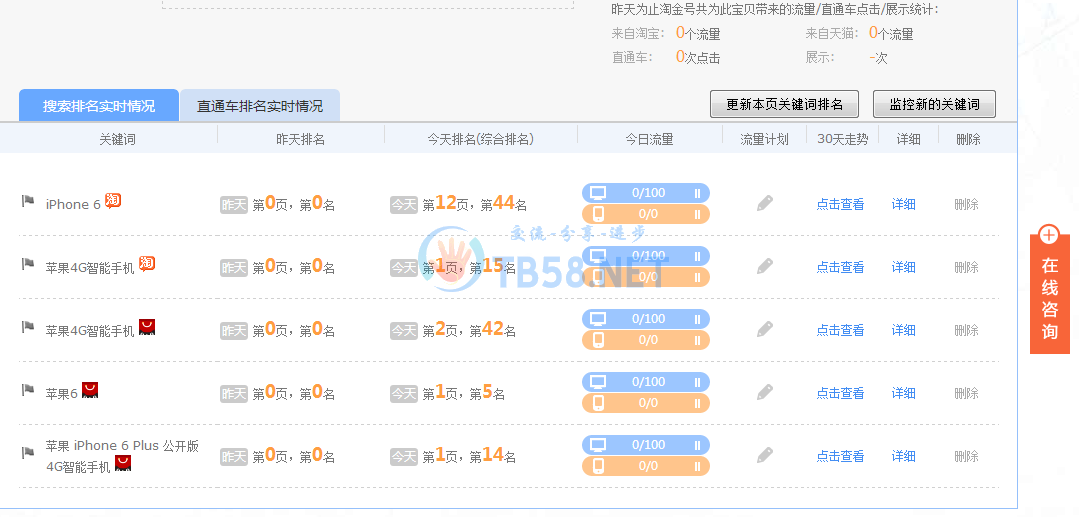Image resolution: width=1079 pixels, height=517 pixels.
Task: Open pencil edit for Taobao 苹果4G智能手机 row
Action: (765, 266)
